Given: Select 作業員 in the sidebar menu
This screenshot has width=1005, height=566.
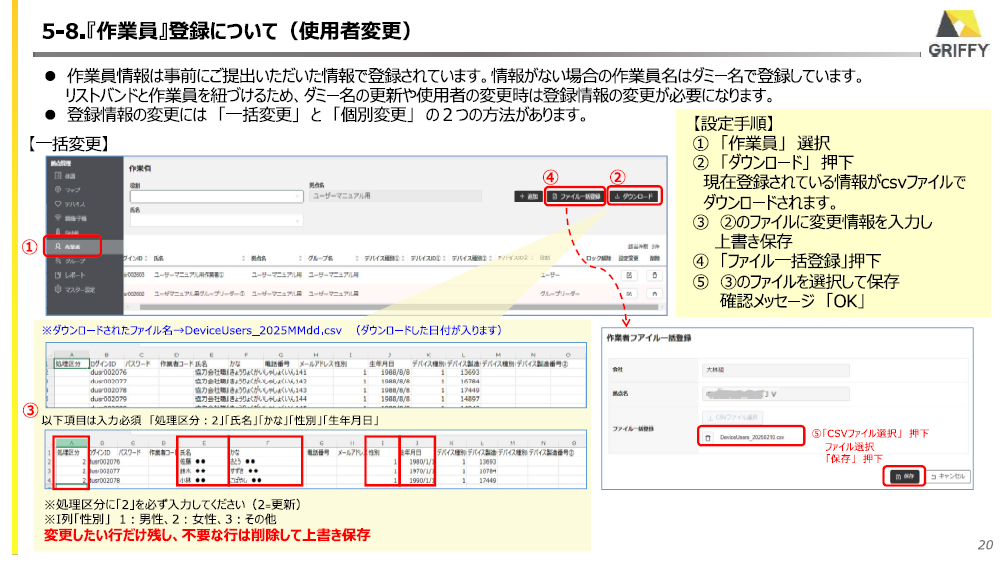Looking at the screenshot, I should [x=72, y=246].
